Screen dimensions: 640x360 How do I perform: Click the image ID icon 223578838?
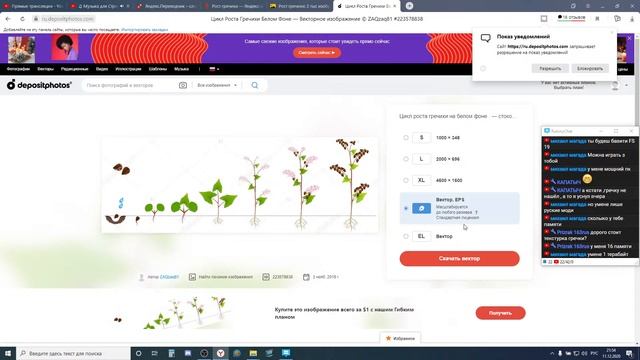pos(266,277)
